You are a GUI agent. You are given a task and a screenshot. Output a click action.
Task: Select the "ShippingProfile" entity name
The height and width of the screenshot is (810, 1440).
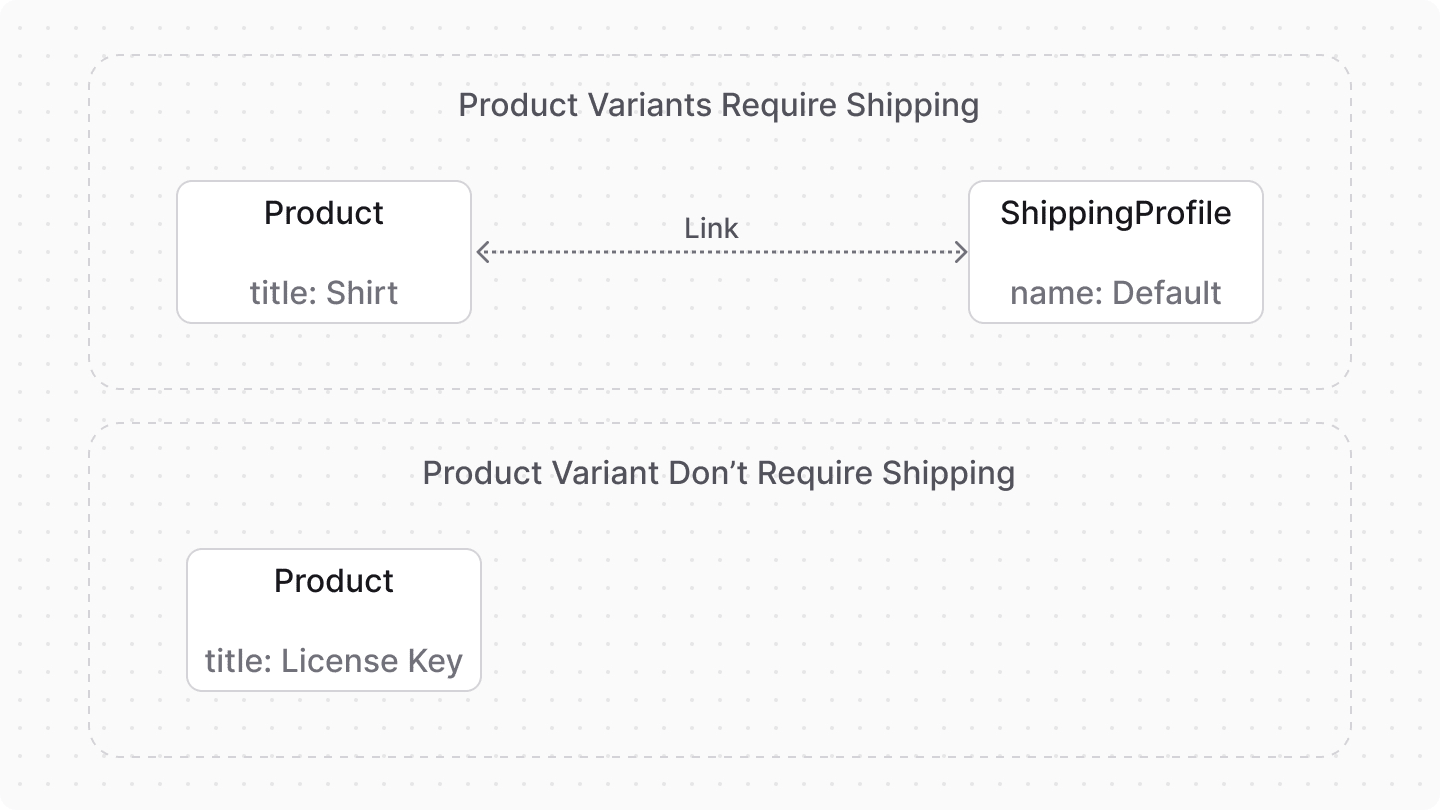coord(1116,213)
